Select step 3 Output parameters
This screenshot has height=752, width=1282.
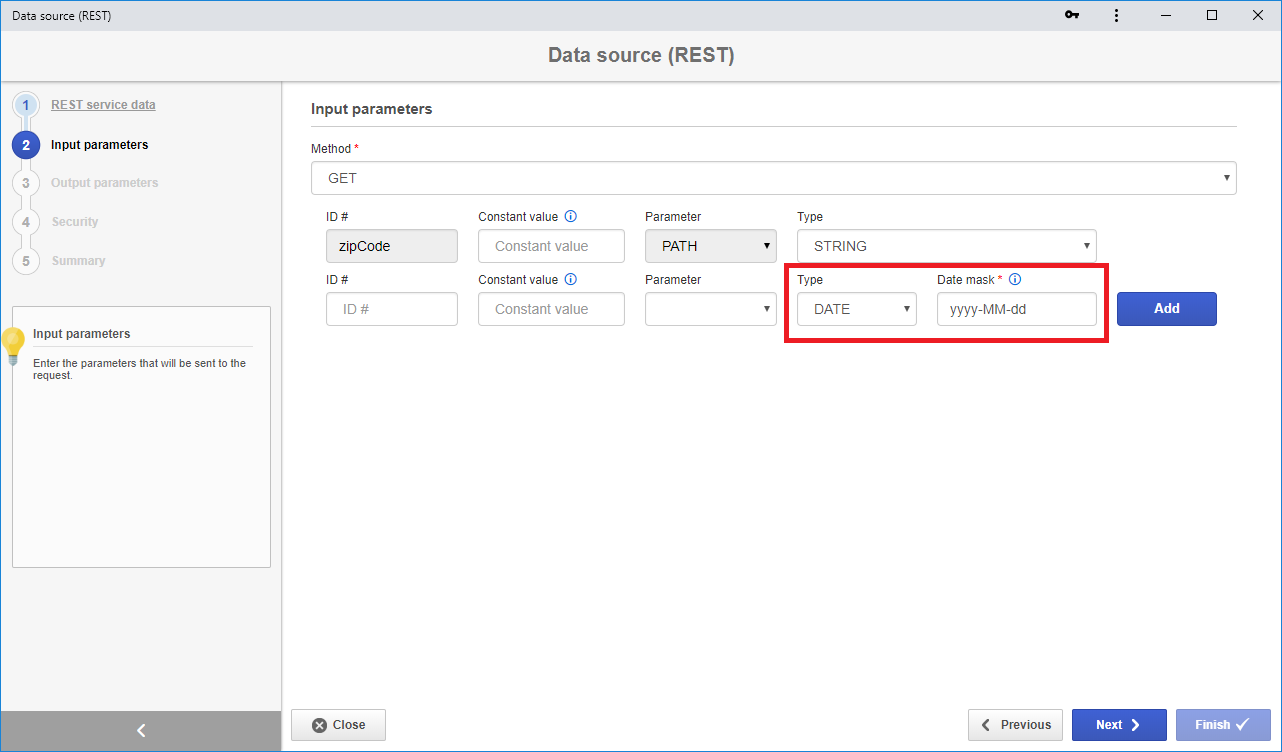click(104, 183)
